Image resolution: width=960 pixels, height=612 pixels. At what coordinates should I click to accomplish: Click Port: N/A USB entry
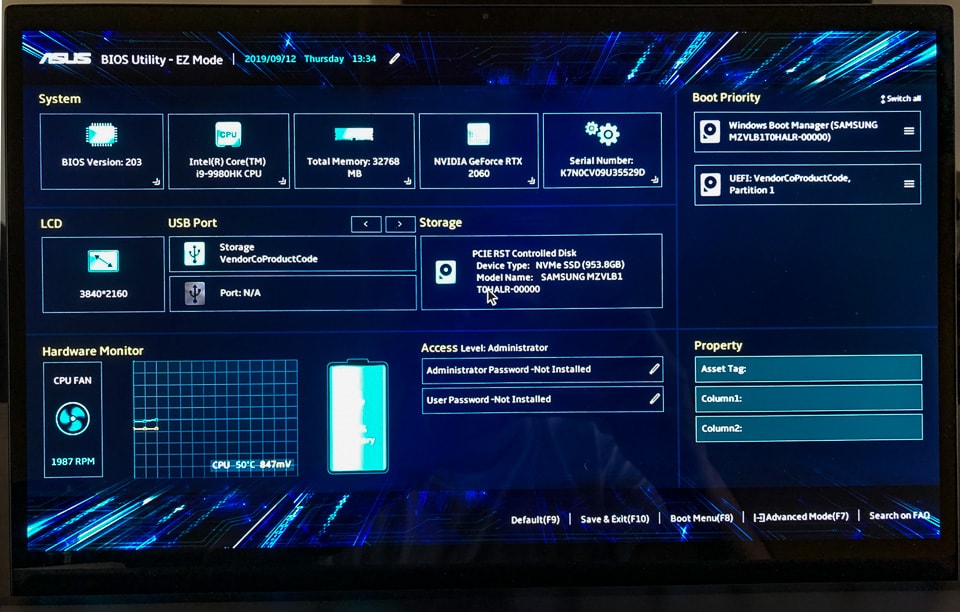(293, 294)
